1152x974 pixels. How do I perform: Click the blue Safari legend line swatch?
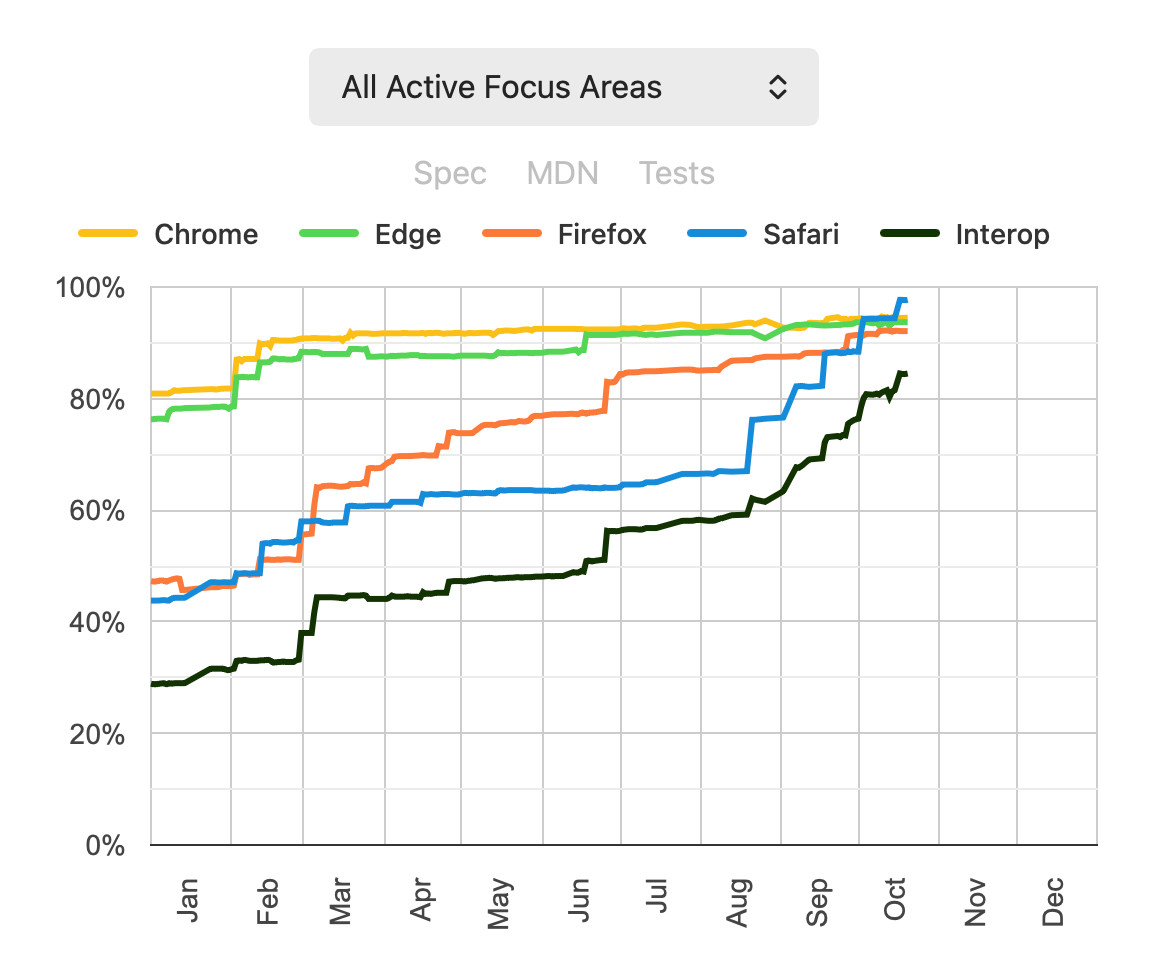tap(718, 235)
